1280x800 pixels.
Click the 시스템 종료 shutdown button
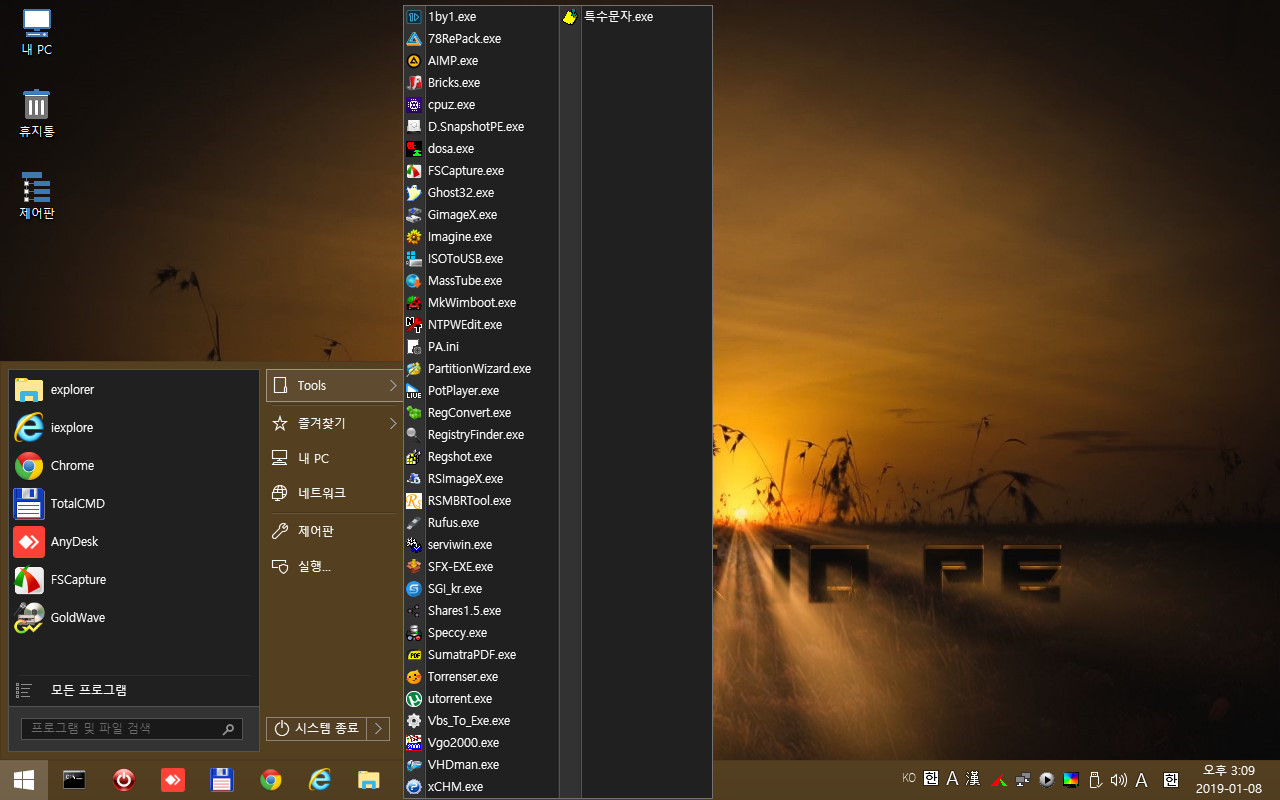click(x=316, y=729)
